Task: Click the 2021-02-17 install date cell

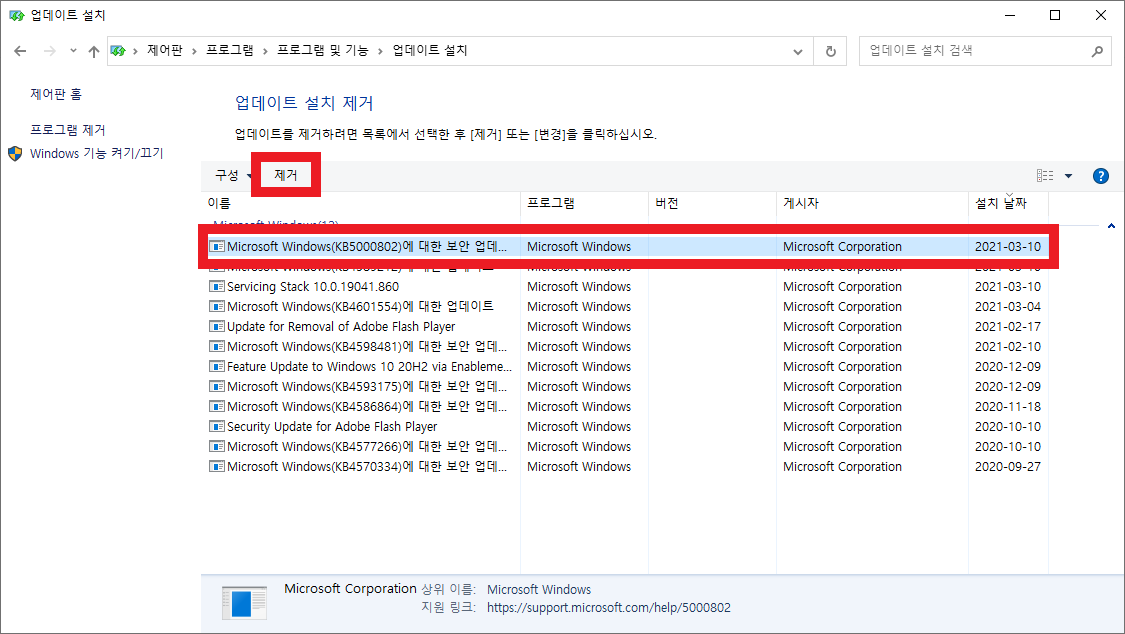Action: [1007, 327]
